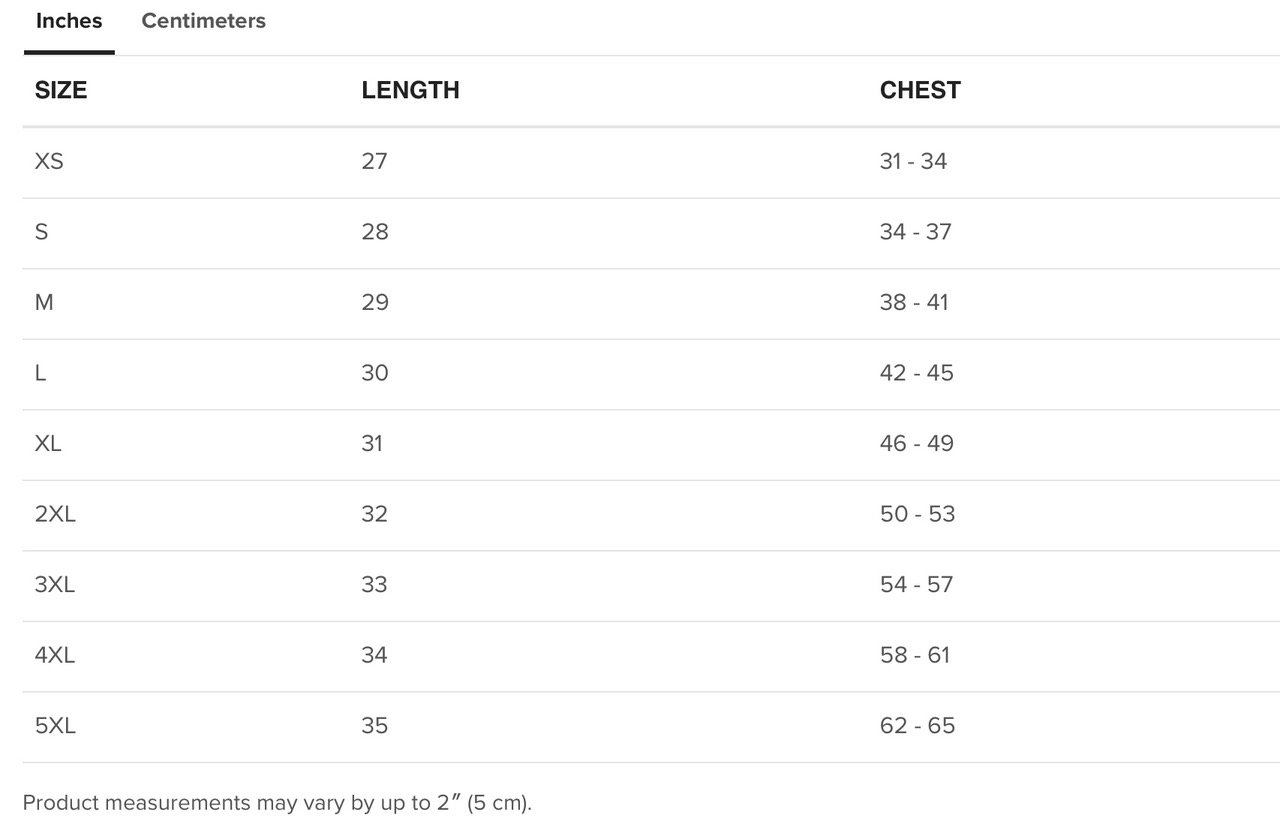Click the product measurements disclaimer text
Viewport: 1280px width, 833px height.
[277, 803]
